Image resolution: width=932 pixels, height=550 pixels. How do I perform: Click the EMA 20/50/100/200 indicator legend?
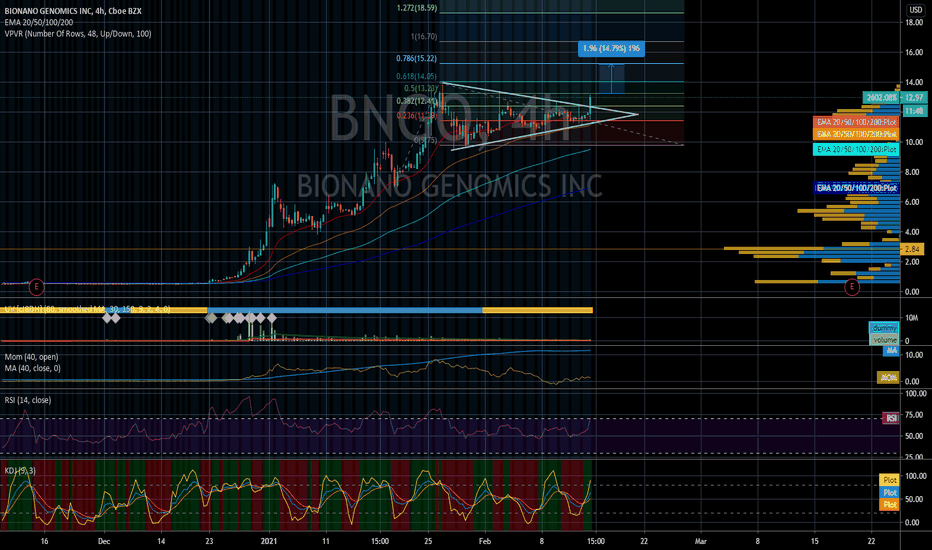[39, 22]
